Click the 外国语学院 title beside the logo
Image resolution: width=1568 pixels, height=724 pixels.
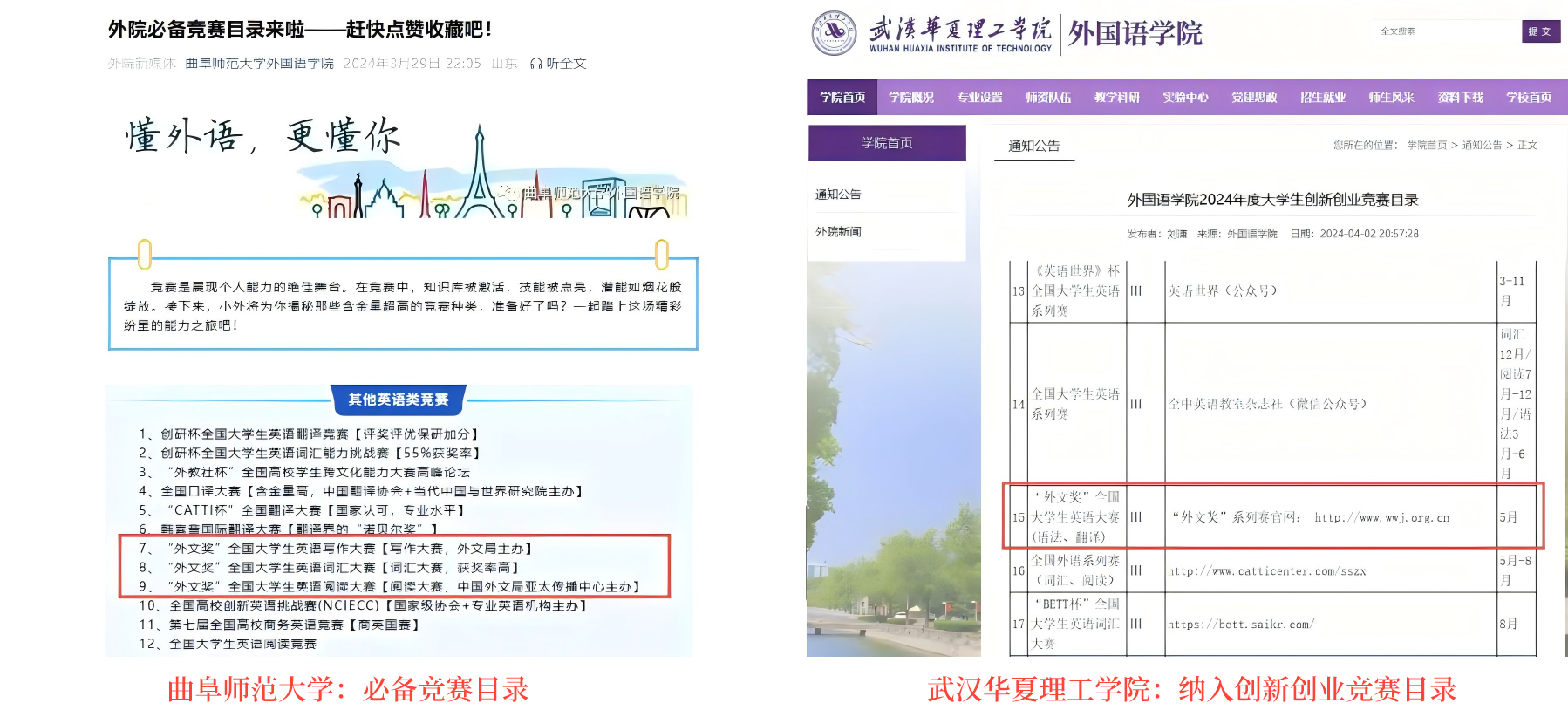pyautogui.click(x=1135, y=33)
